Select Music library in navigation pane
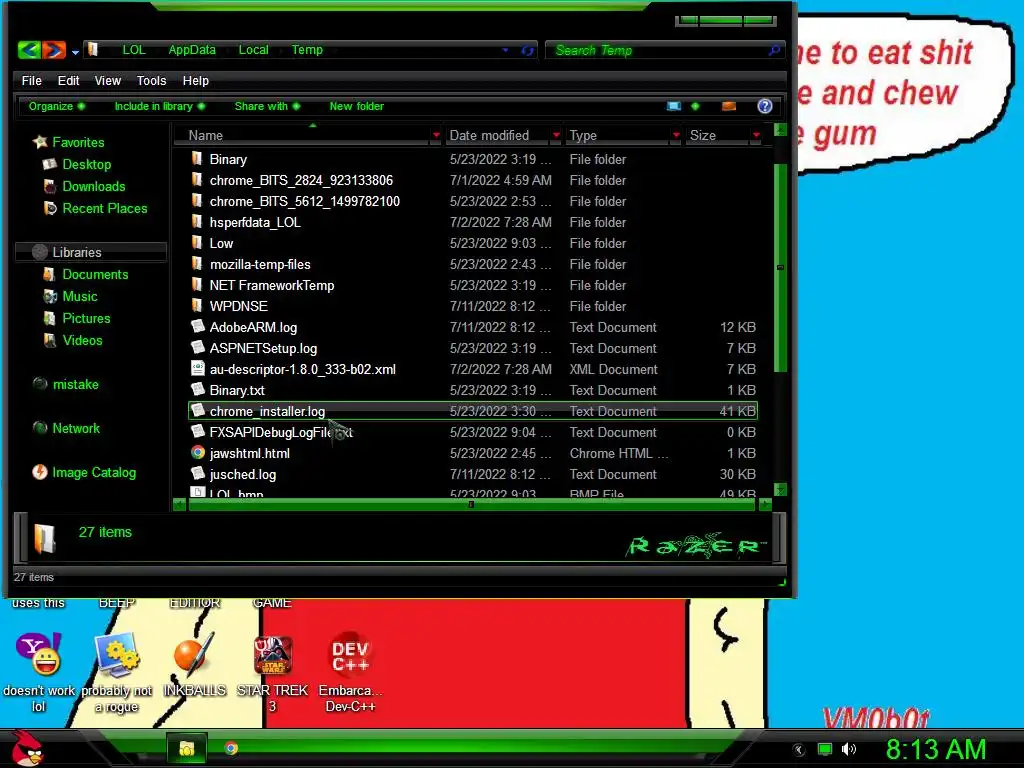This screenshot has height=768, width=1024. (71, 296)
